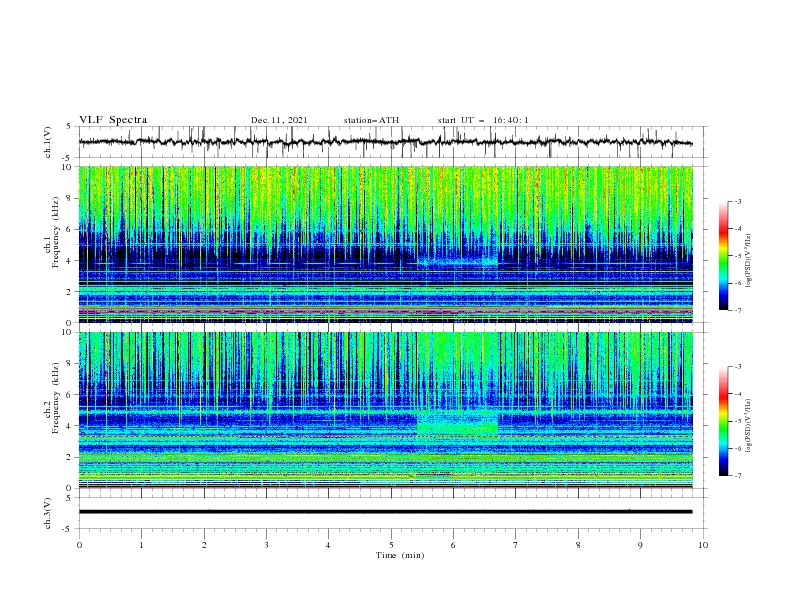Click the ch.2 colorbar 'log(PSD)(V²/Hz)' label
The image size is (792, 612).
tap(748, 425)
